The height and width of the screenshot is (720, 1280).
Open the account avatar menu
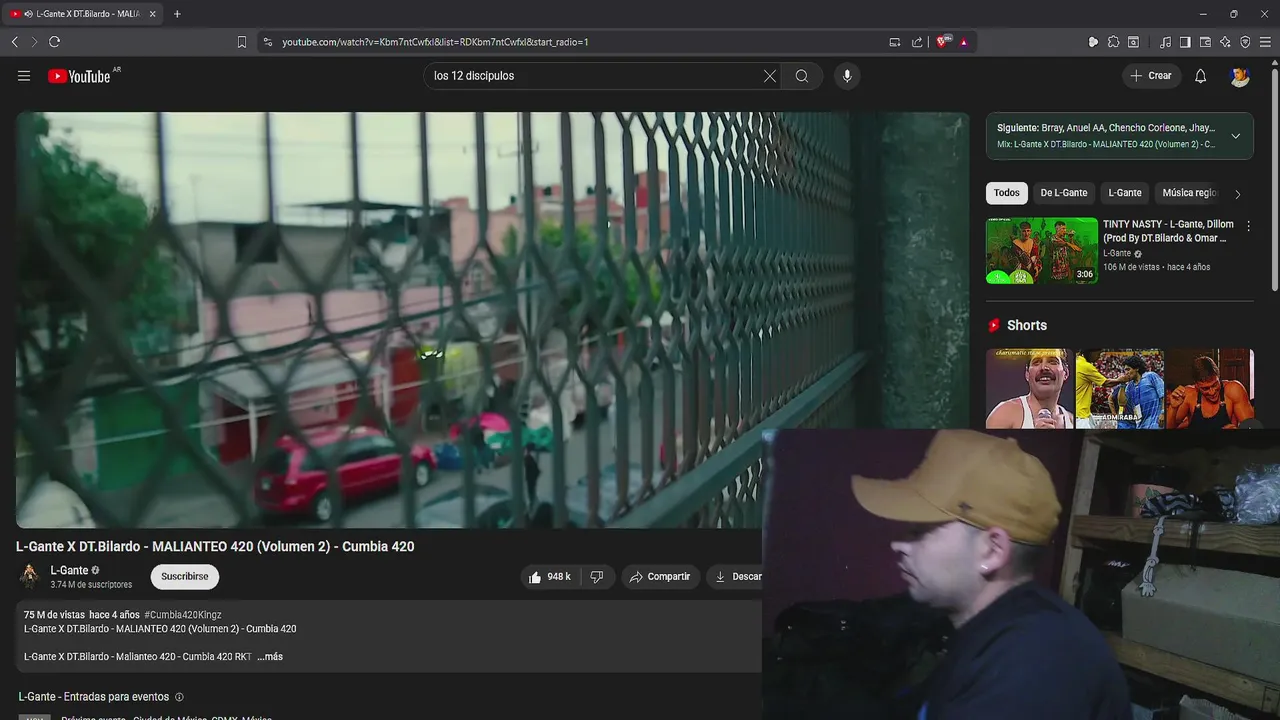[1240, 76]
